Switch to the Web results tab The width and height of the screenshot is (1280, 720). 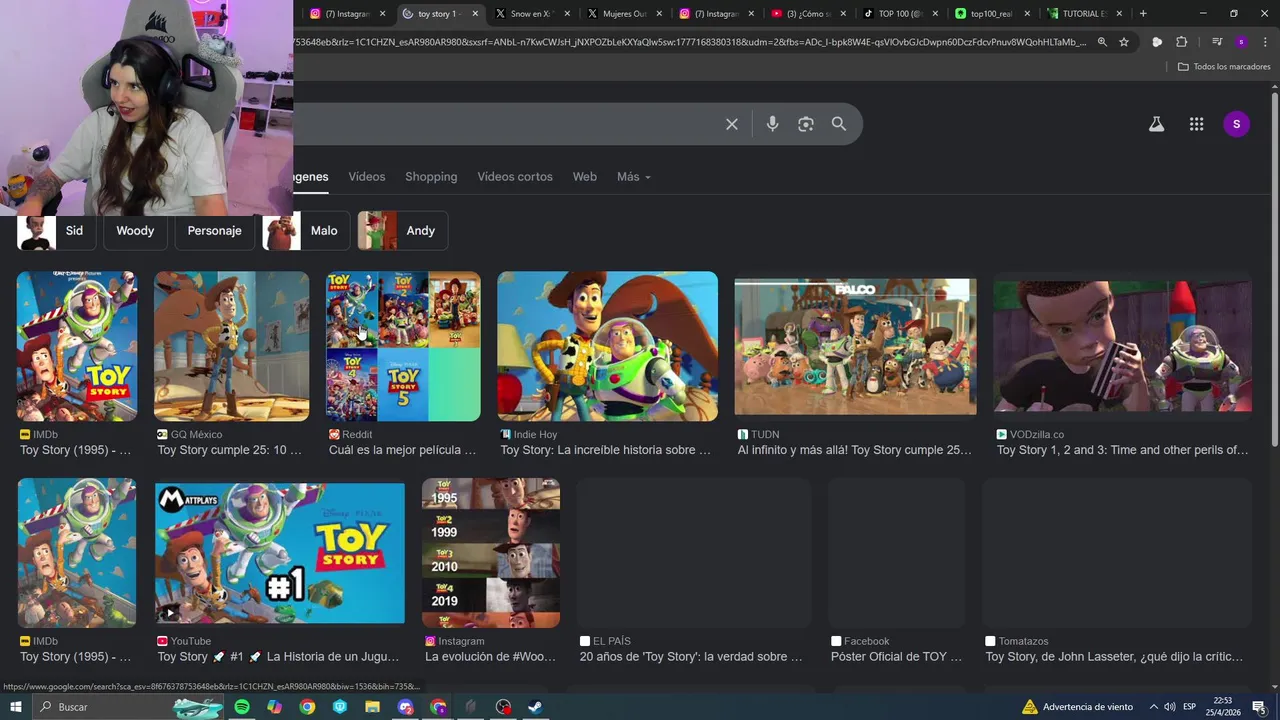585,177
